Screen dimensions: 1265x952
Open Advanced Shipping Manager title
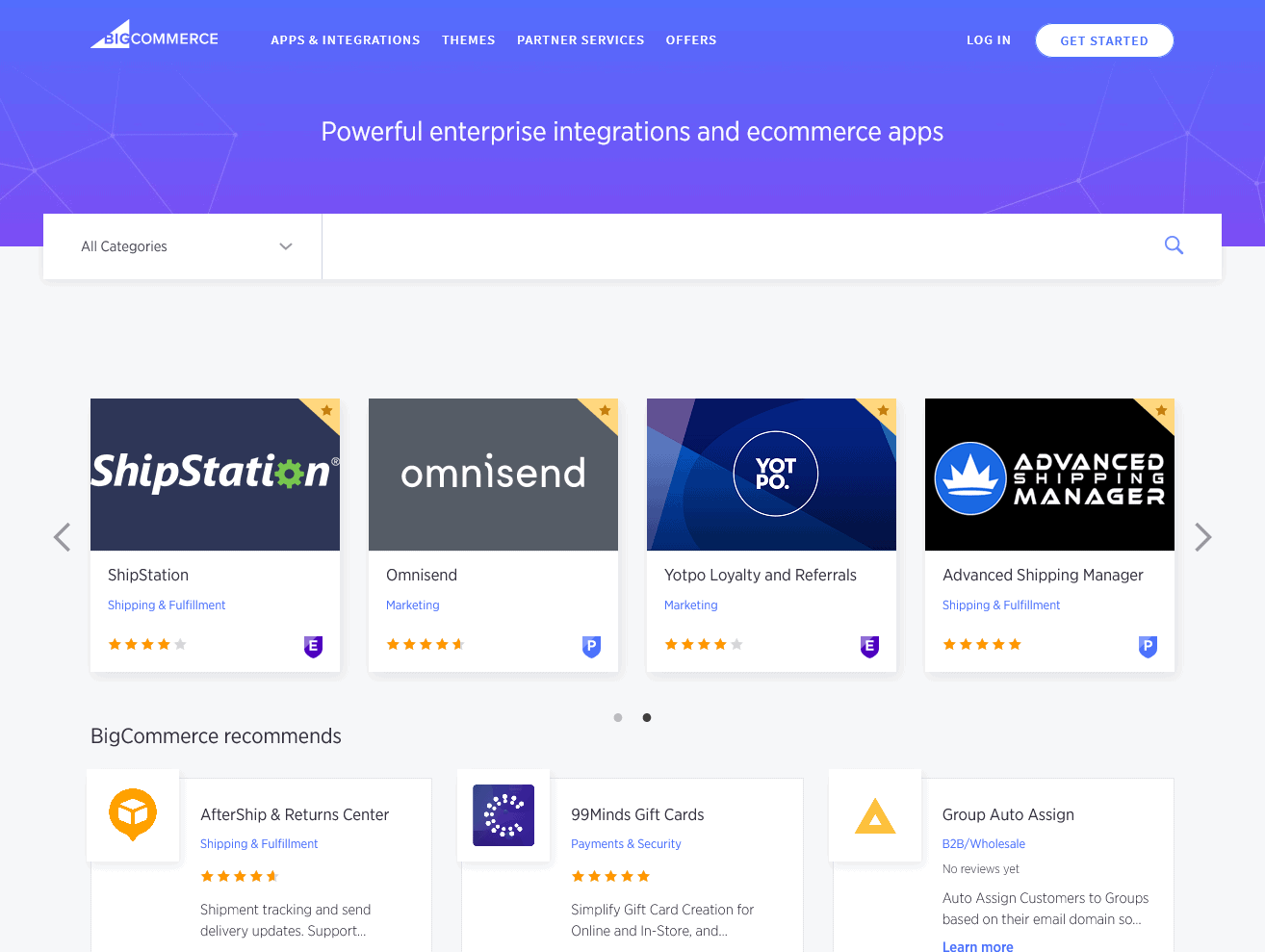click(x=1043, y=575)
